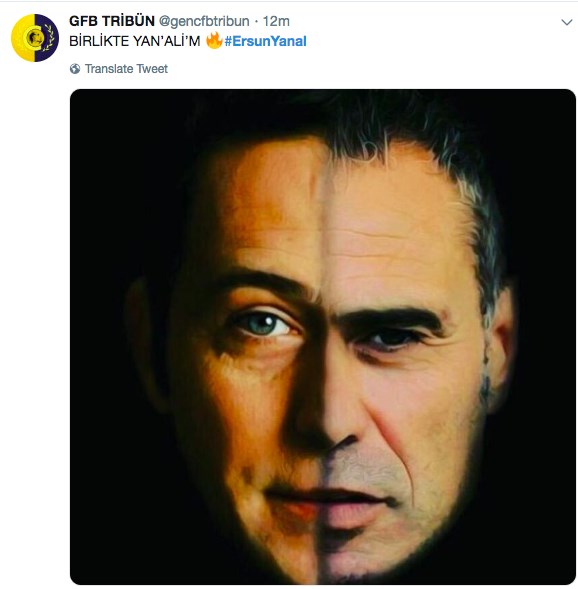This screenshot has width=578, height=589.
Task: Click the navy half of the avatar badge
Action: tap(47, 38)
